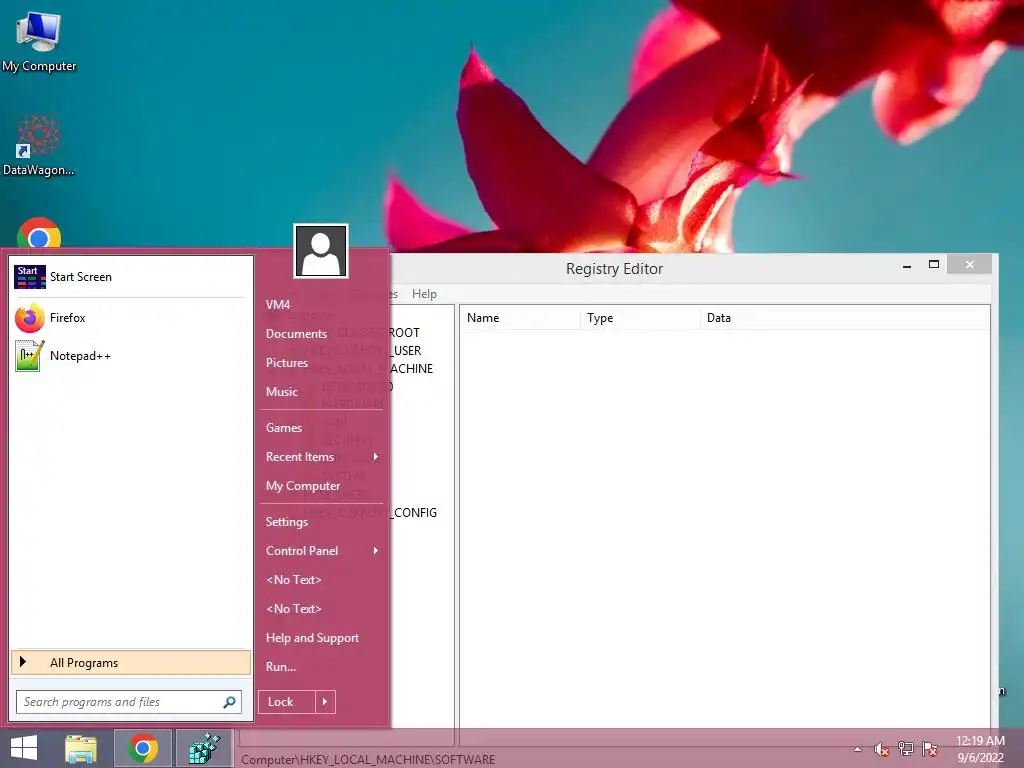
Task: Open VM4 user folder
Action: [278, 305]
